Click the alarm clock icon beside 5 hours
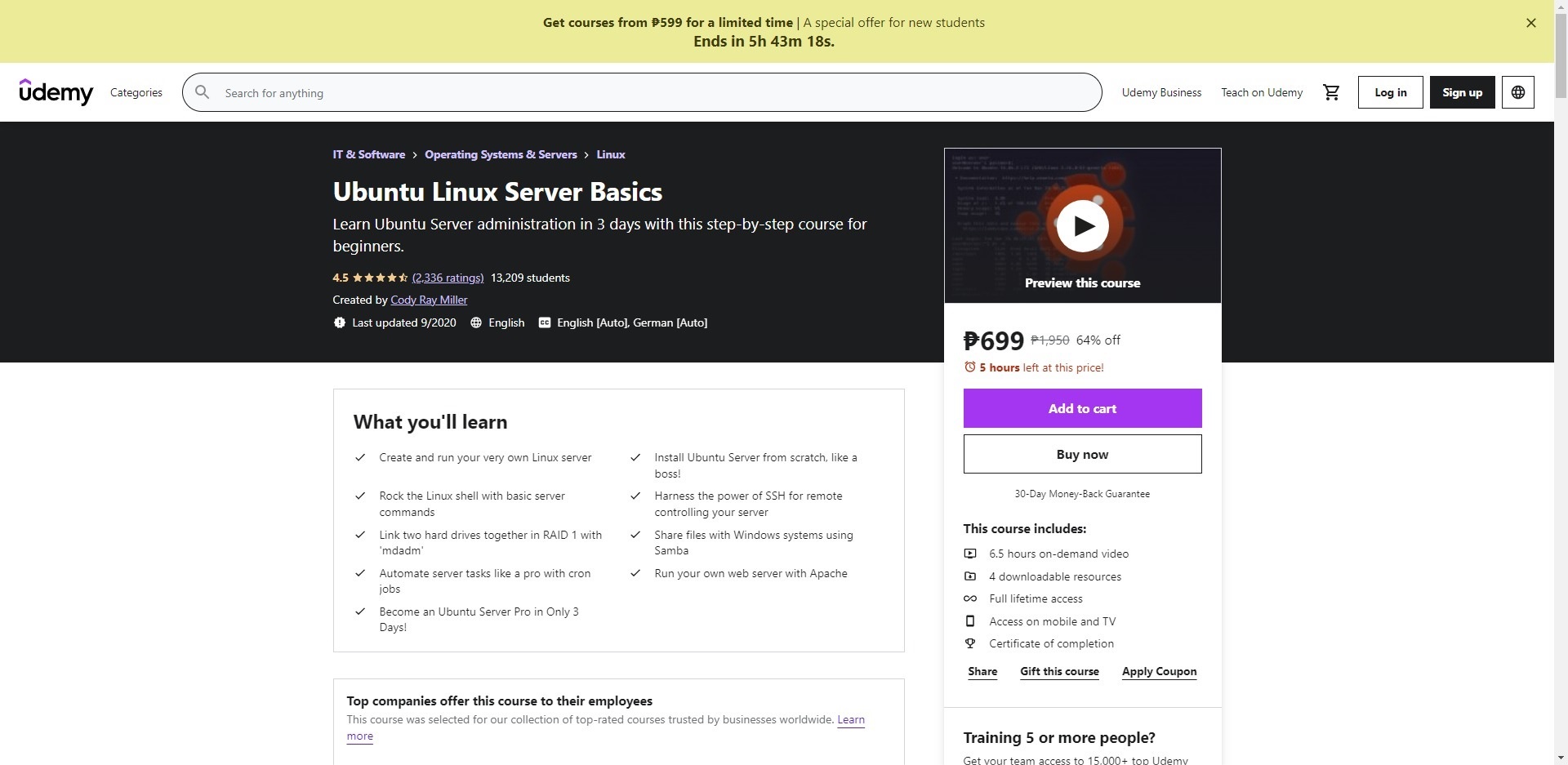 (970, 367)
